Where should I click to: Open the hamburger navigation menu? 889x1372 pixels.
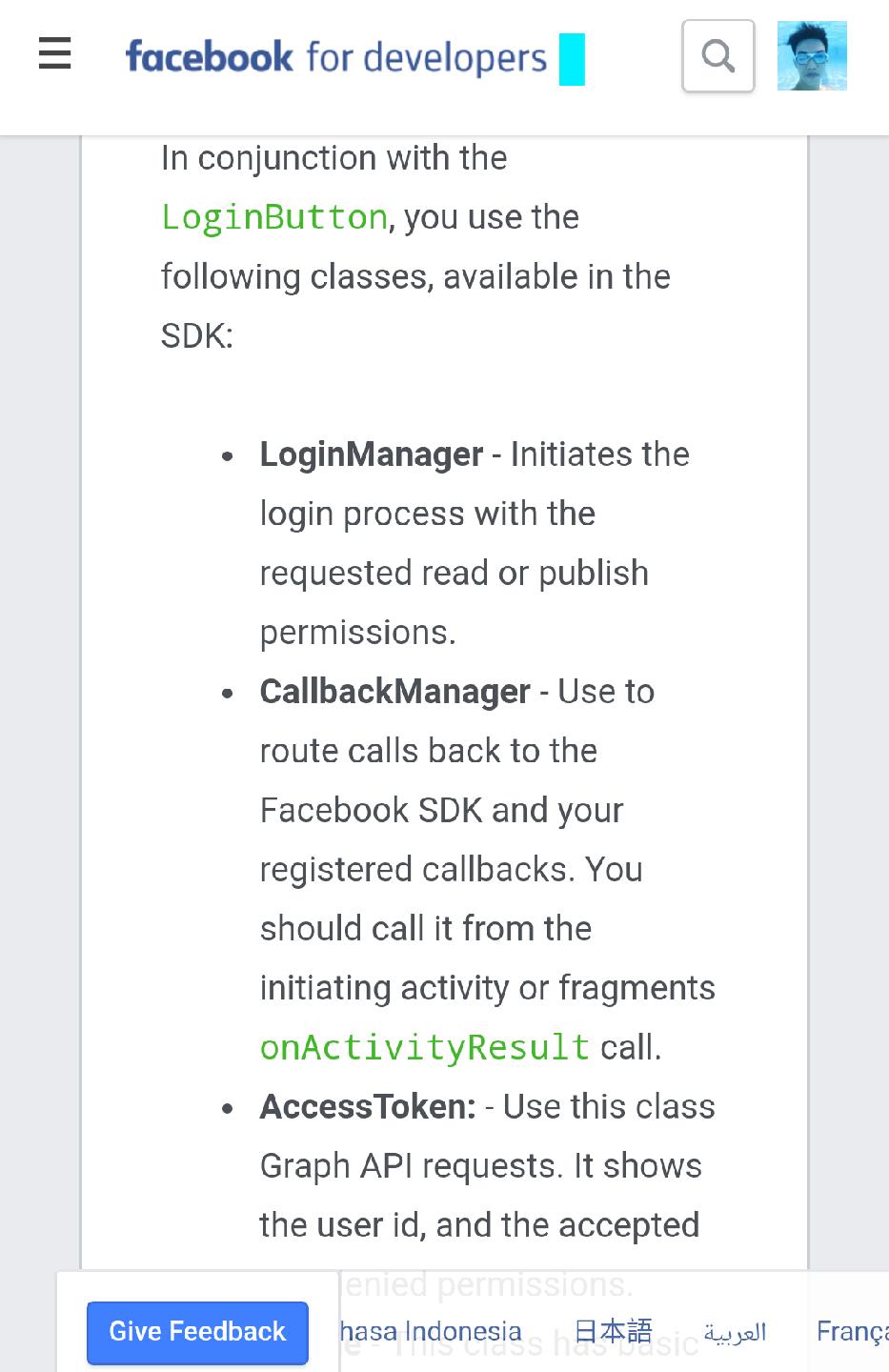click(55, 54)
